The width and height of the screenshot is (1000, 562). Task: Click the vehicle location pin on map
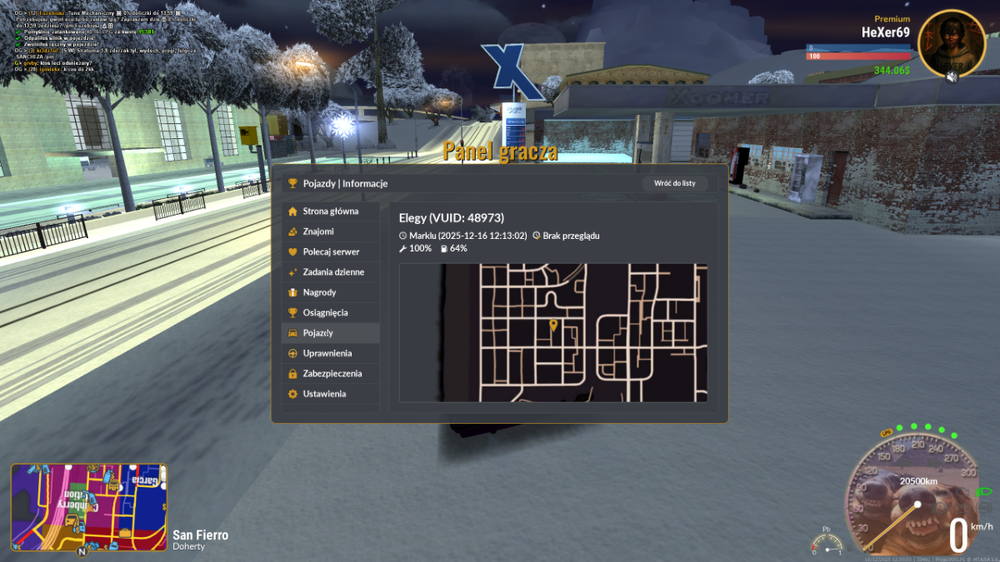[x=554, y=325]
